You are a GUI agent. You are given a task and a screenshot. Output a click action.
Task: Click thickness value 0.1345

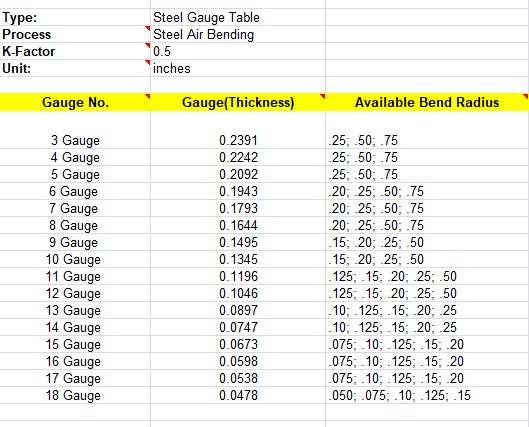point(238,259)
